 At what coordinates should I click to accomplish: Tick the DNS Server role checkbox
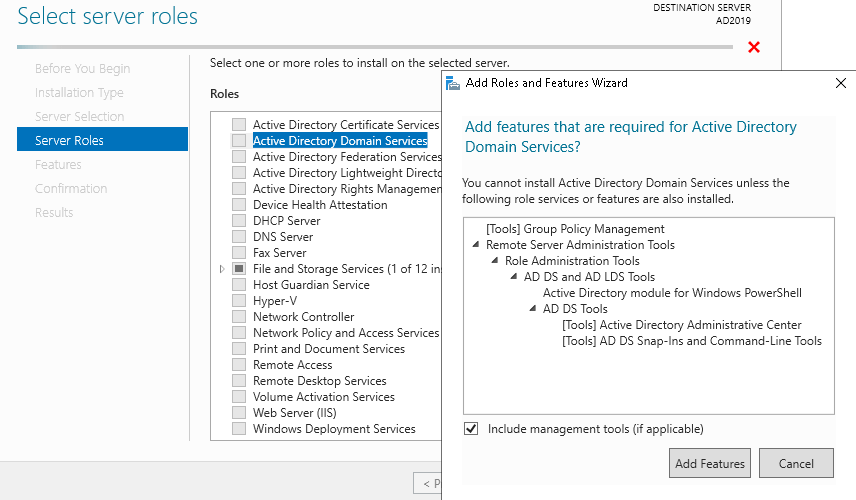[x=239, y=236]
